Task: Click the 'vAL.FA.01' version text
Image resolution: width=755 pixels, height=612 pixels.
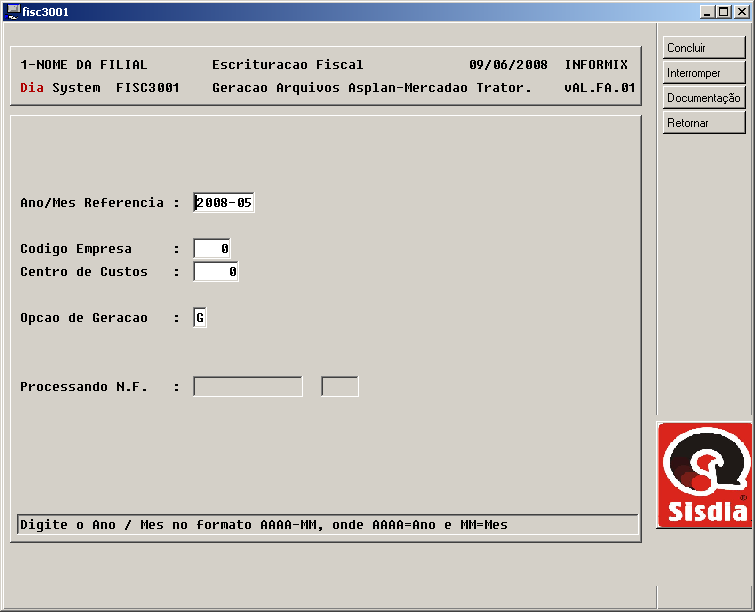Action: click(600, 88)
